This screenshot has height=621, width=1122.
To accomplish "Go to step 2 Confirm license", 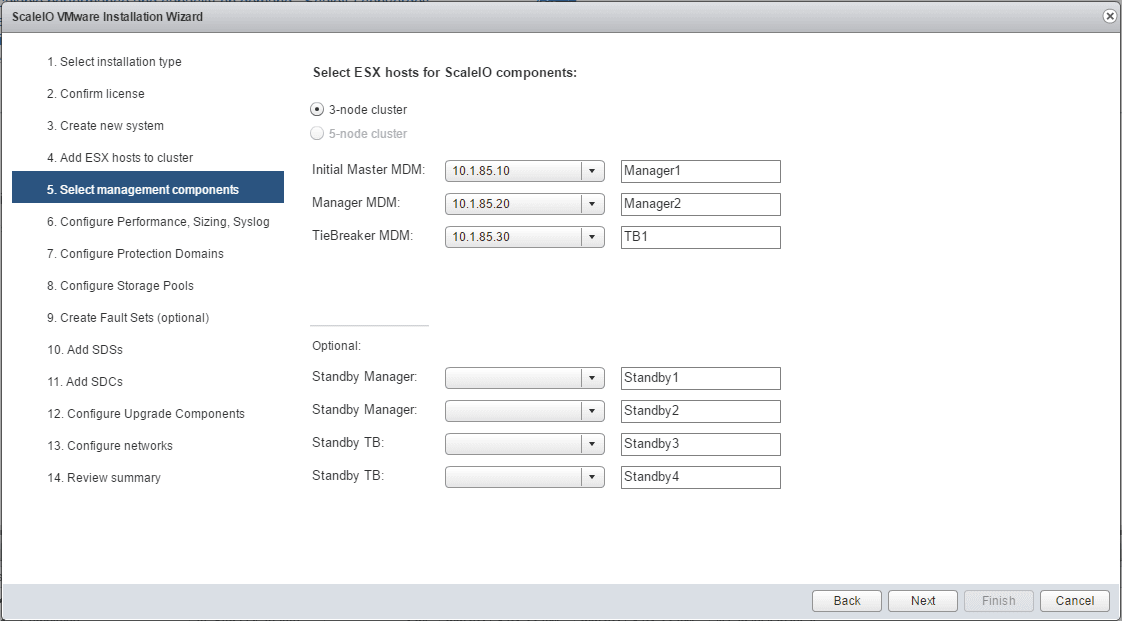I will point(96,94).
